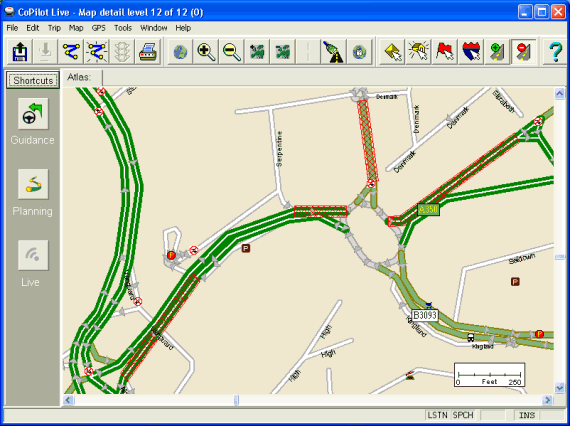
Task: Open the Edit menu
Action: coord(33,28)
